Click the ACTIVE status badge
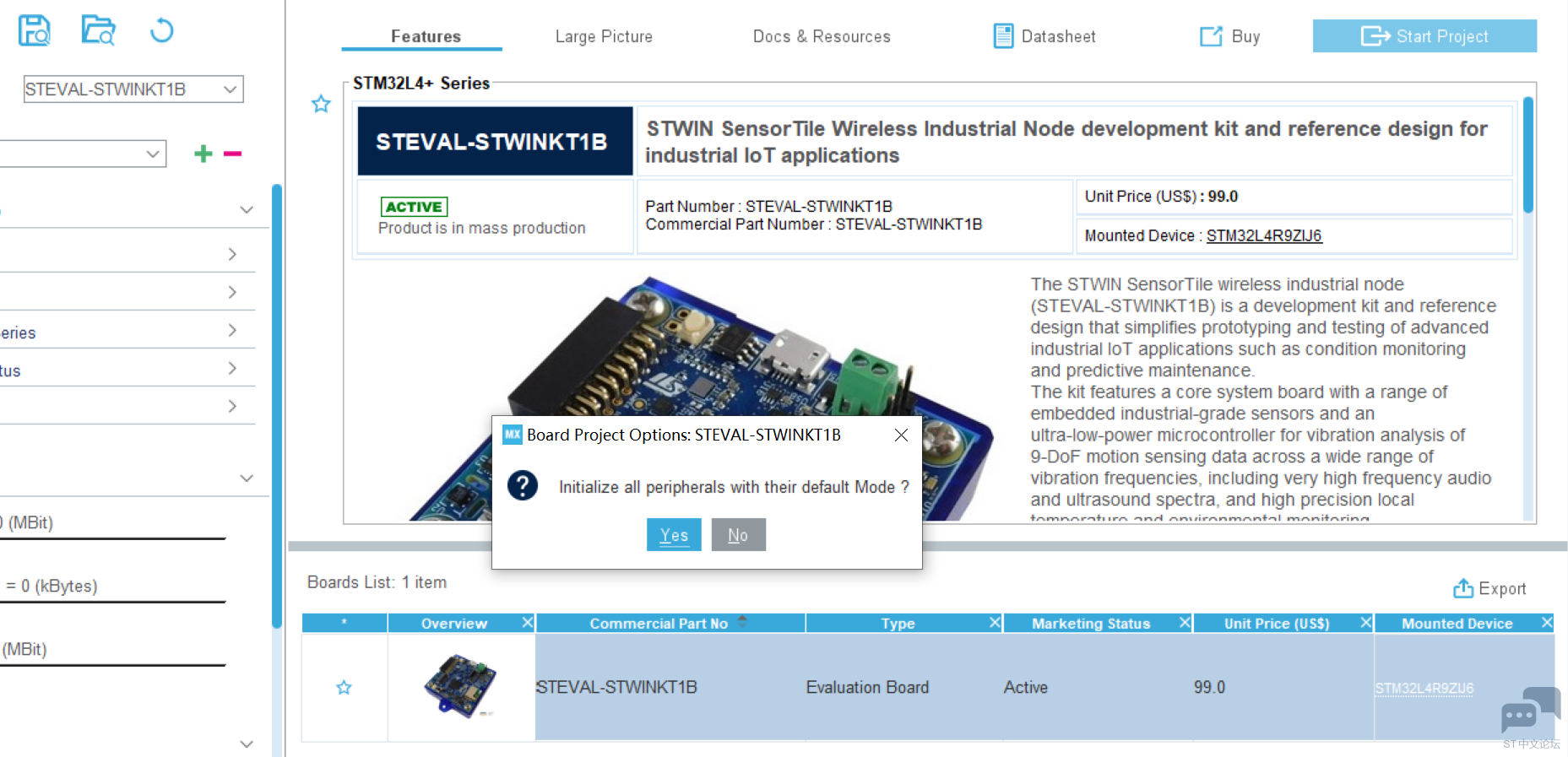This screenshot has height=757, width=1568. 415,207
